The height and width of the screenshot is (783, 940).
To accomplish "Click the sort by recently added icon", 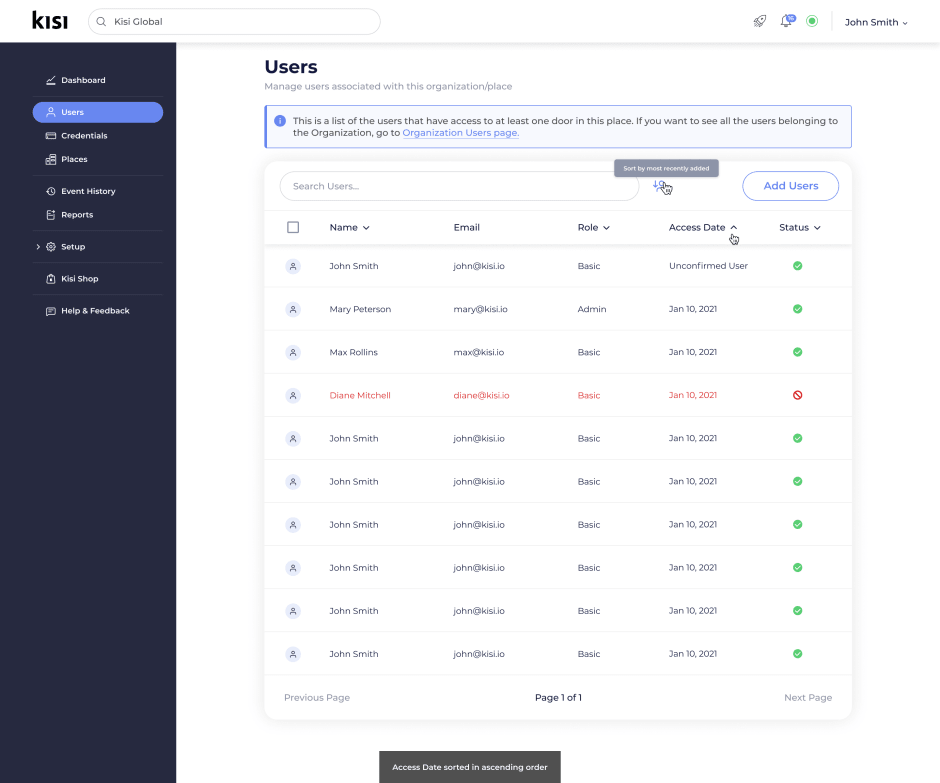I will (659, 186).
